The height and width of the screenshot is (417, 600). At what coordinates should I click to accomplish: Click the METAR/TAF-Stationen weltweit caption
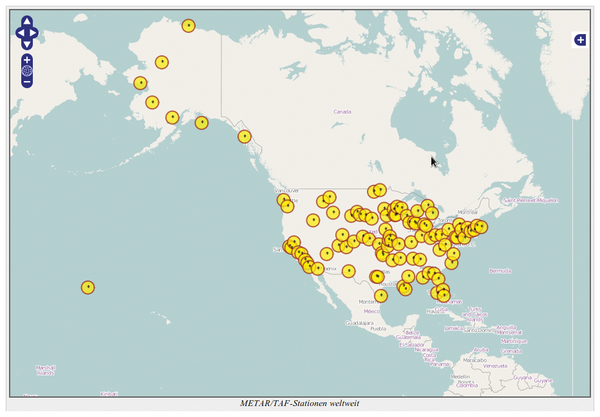tap(300, 403)
